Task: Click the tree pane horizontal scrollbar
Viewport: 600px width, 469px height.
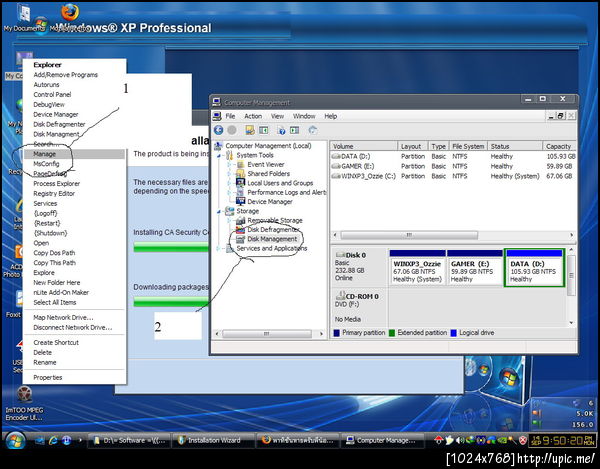Action: tap(269, 334)
